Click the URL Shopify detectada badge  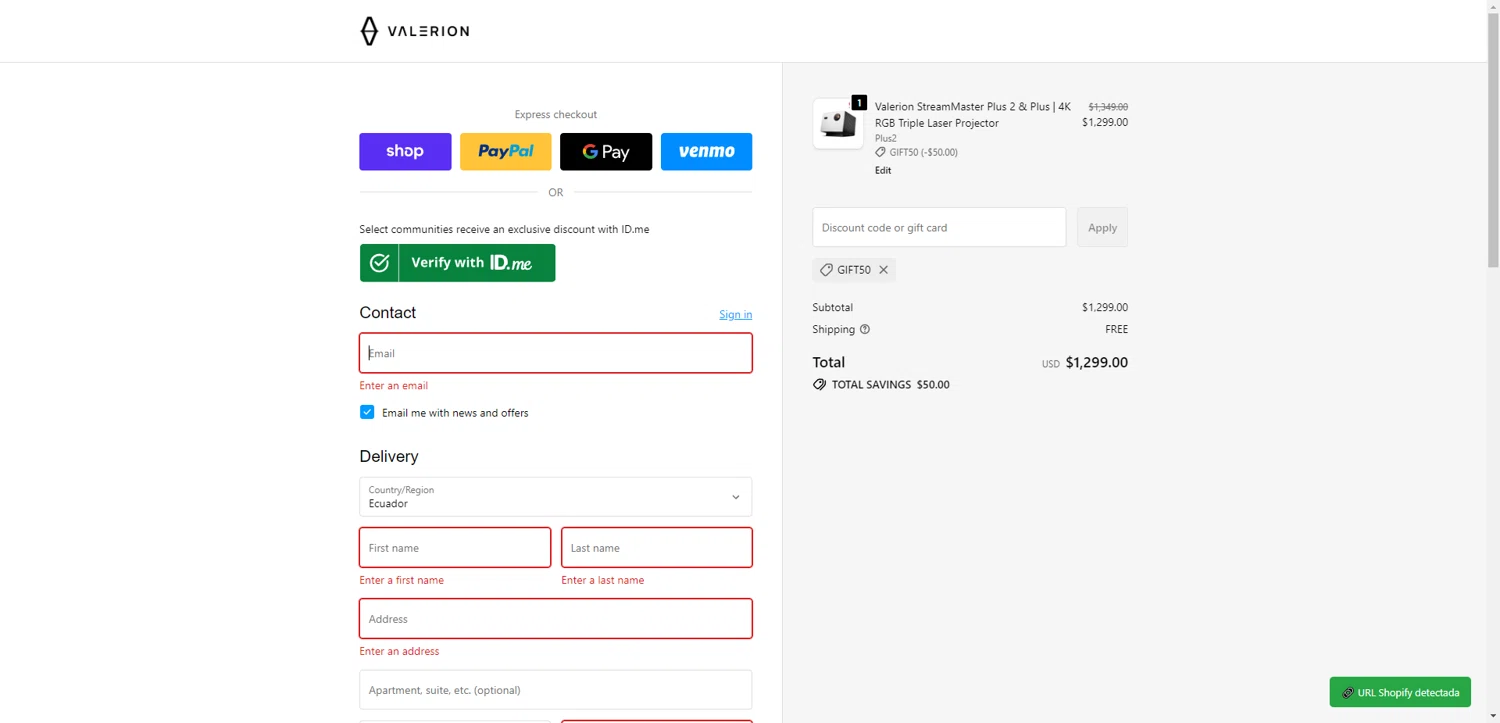pos(1400,692)
